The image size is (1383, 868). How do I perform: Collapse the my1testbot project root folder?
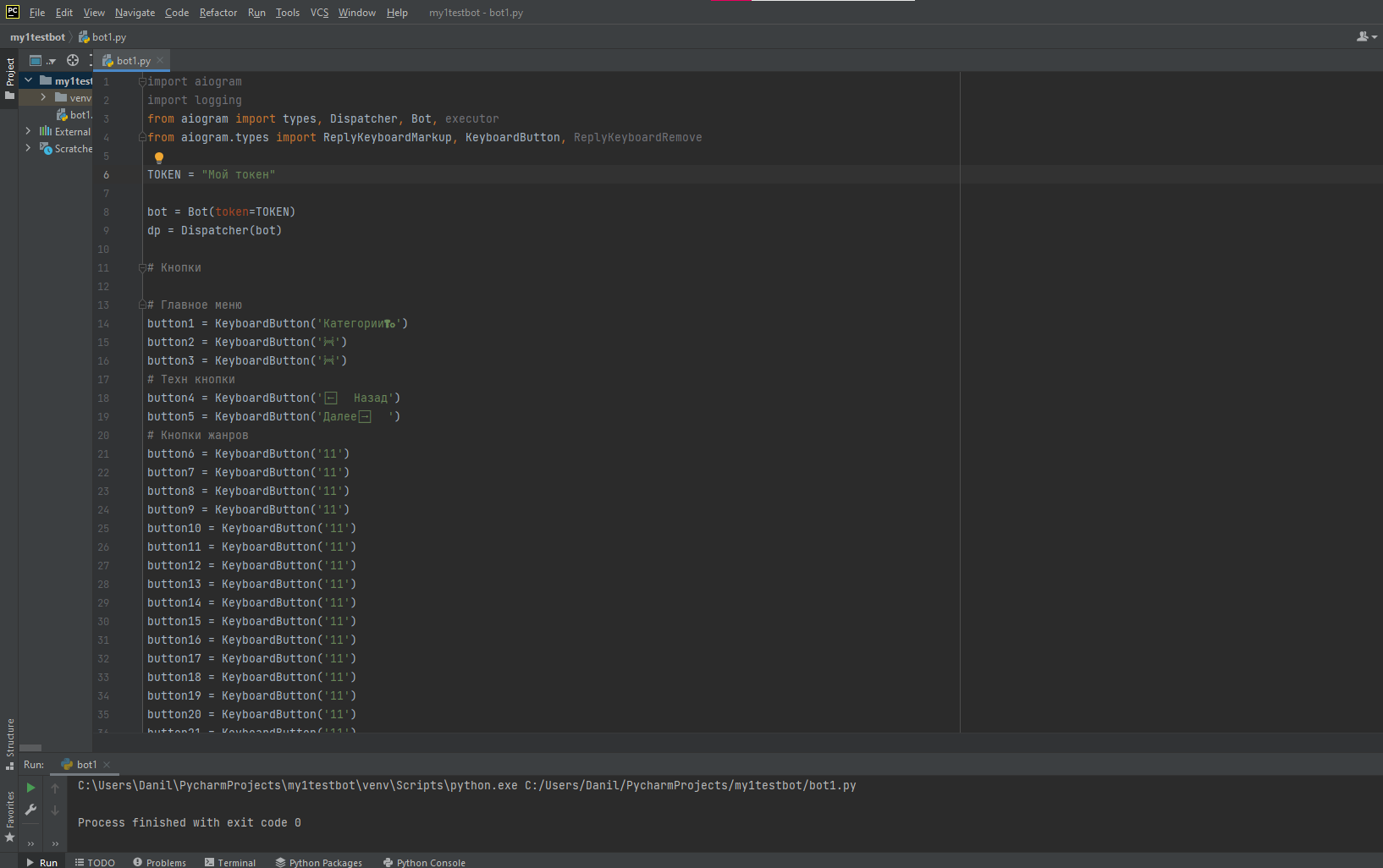coord(28,80)
